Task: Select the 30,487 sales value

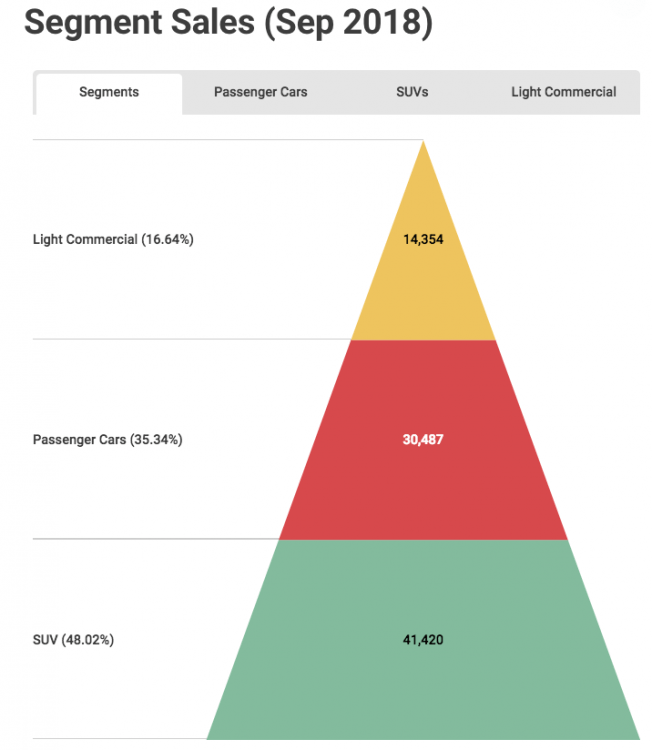Action: 423,439
